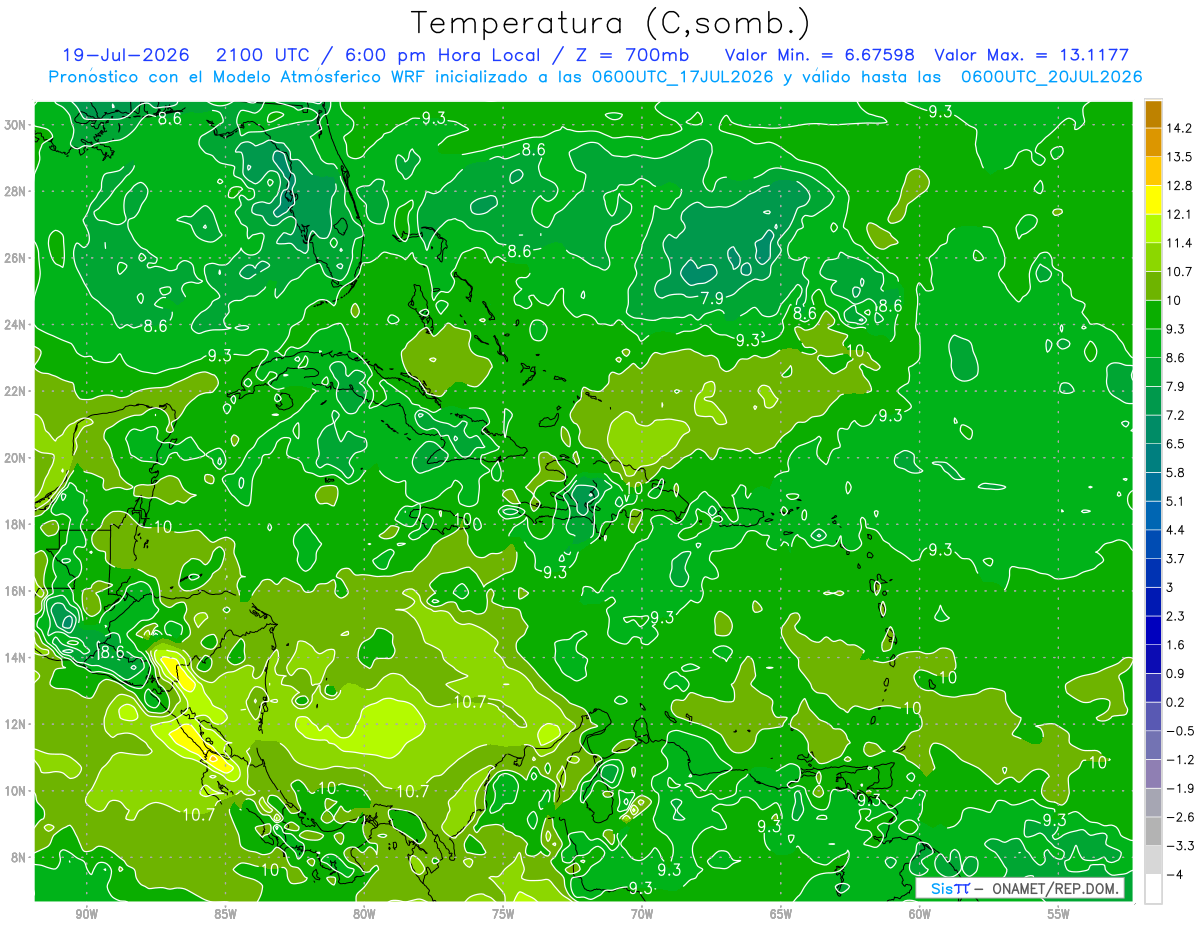Click the "-1.9" colorbar label
The height and width of the screenshot is (927, 1200).
coord(1179,789)
